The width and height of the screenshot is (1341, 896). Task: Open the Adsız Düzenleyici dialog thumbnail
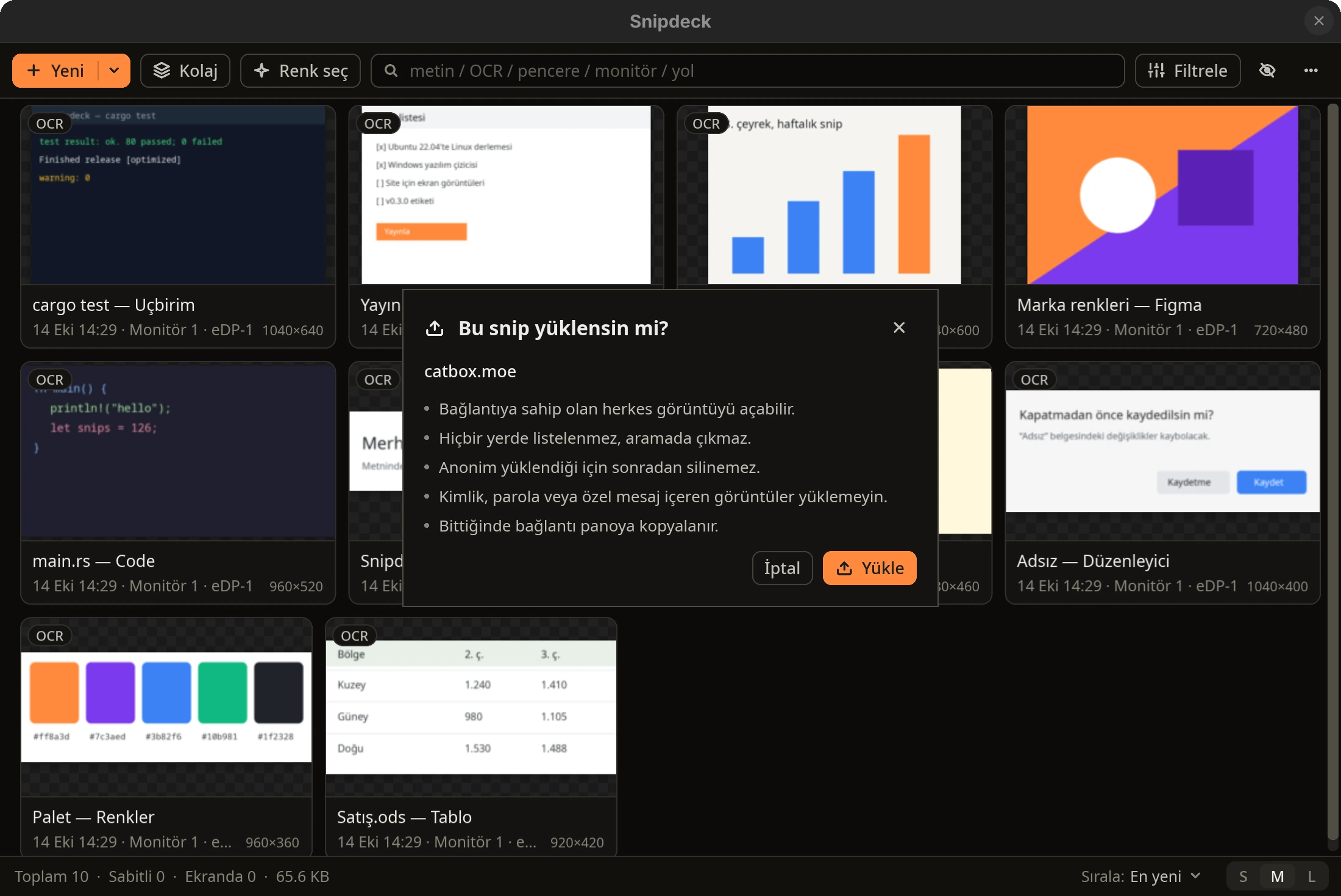(x=1162, y=451)
